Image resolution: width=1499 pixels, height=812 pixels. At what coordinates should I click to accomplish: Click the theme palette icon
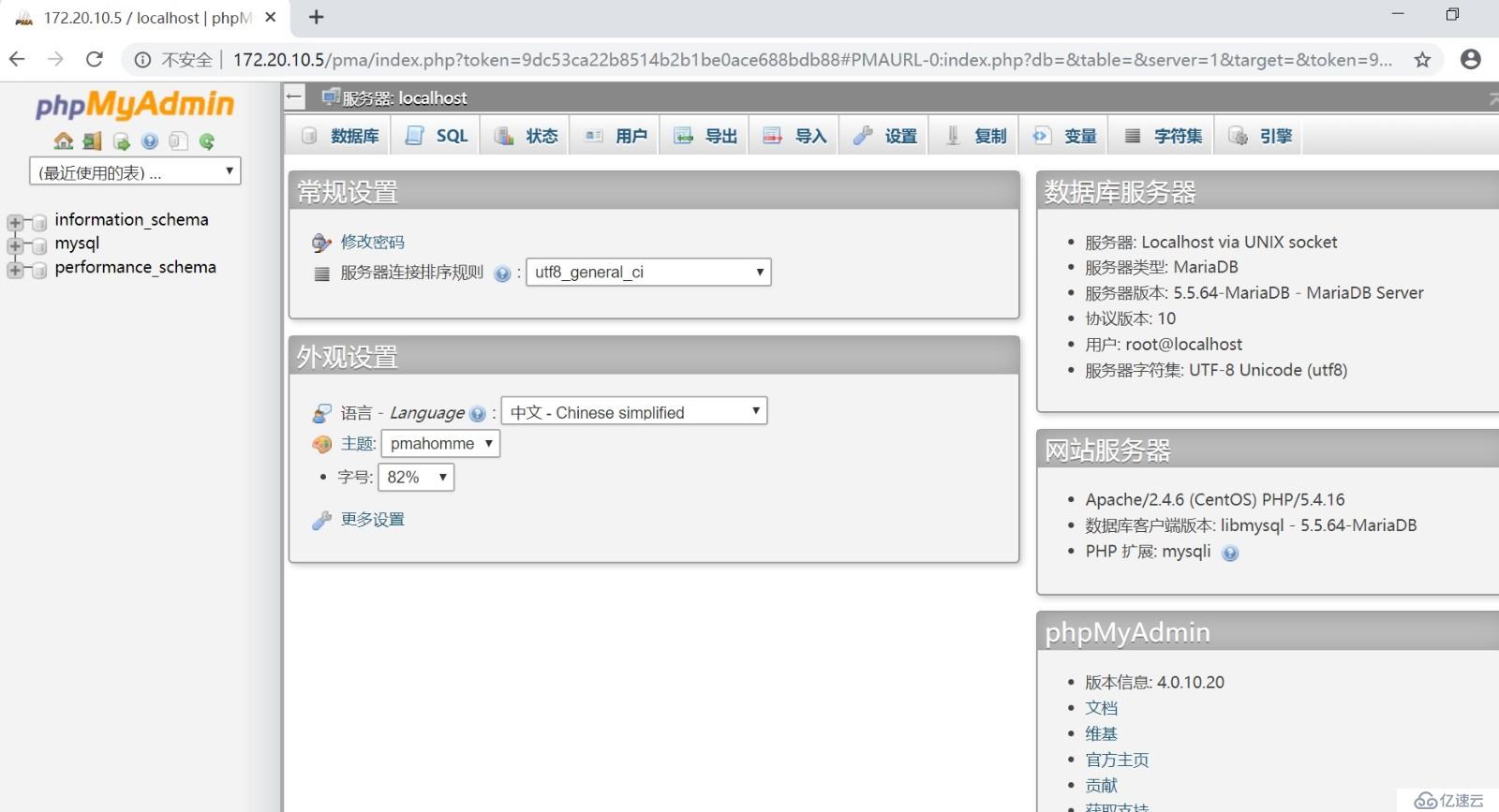(x=321, y=444)
